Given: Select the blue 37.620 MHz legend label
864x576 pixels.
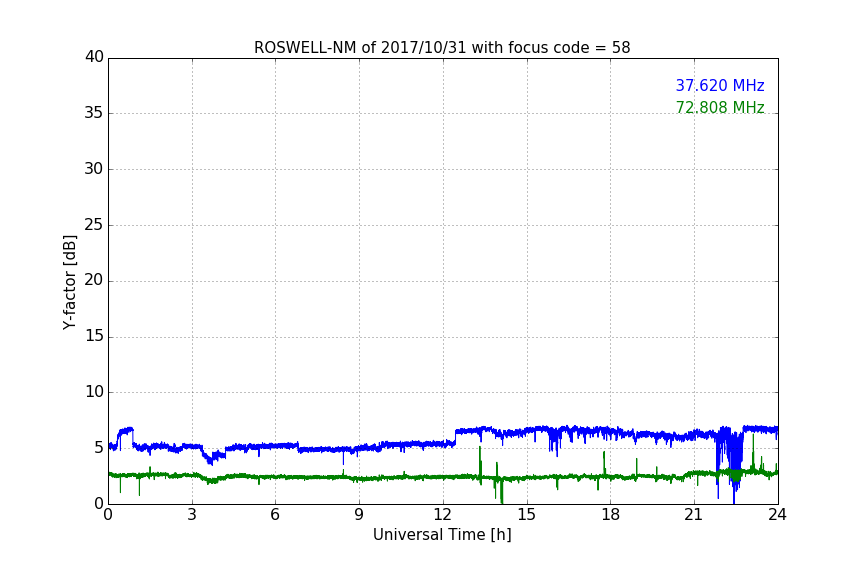Looking at the screenshot, I should pos(720,86).
